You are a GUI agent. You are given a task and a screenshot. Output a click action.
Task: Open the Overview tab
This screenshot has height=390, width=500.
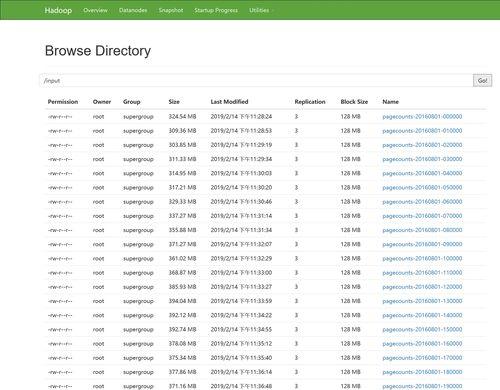[95, 10]
